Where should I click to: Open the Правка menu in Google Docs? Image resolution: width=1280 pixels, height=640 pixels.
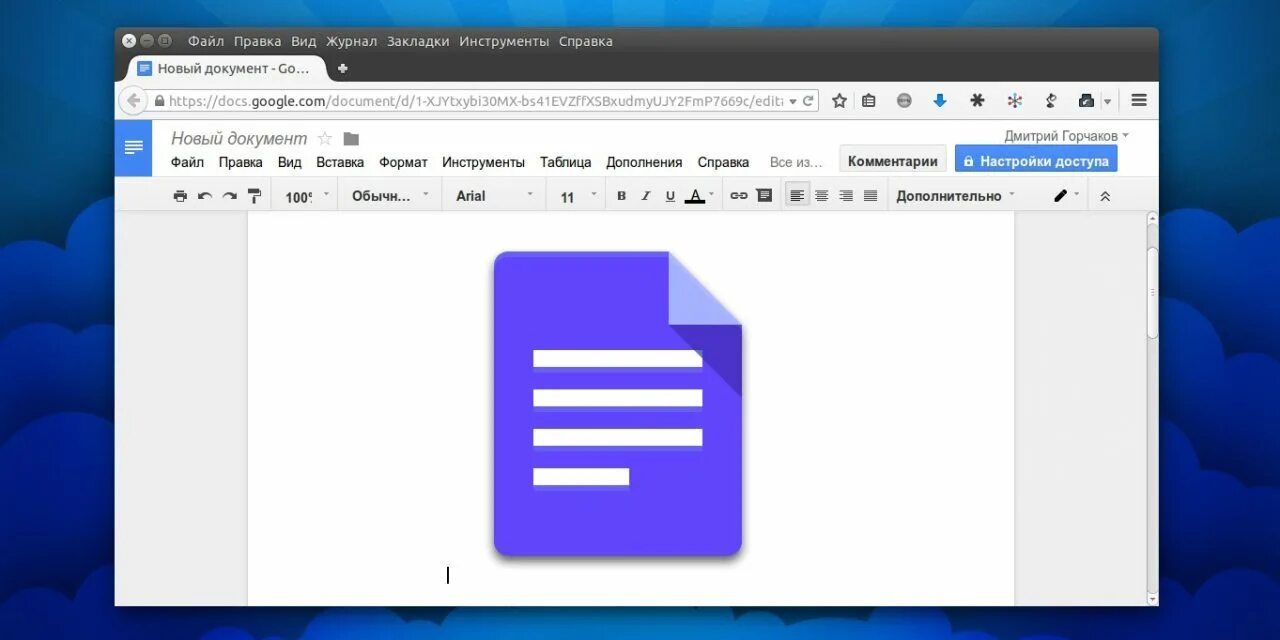pos(241,162)
